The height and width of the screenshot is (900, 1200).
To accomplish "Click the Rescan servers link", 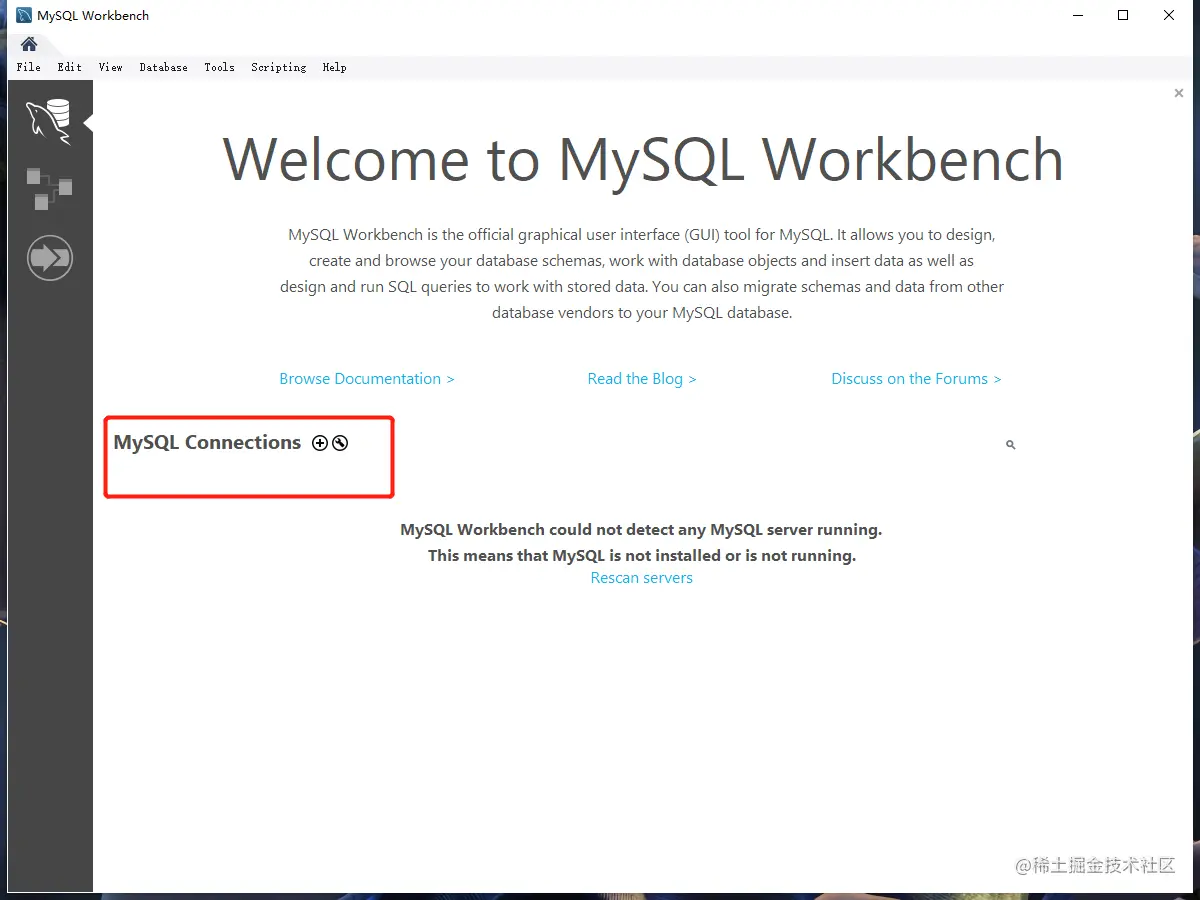I will tap(642, 578).
